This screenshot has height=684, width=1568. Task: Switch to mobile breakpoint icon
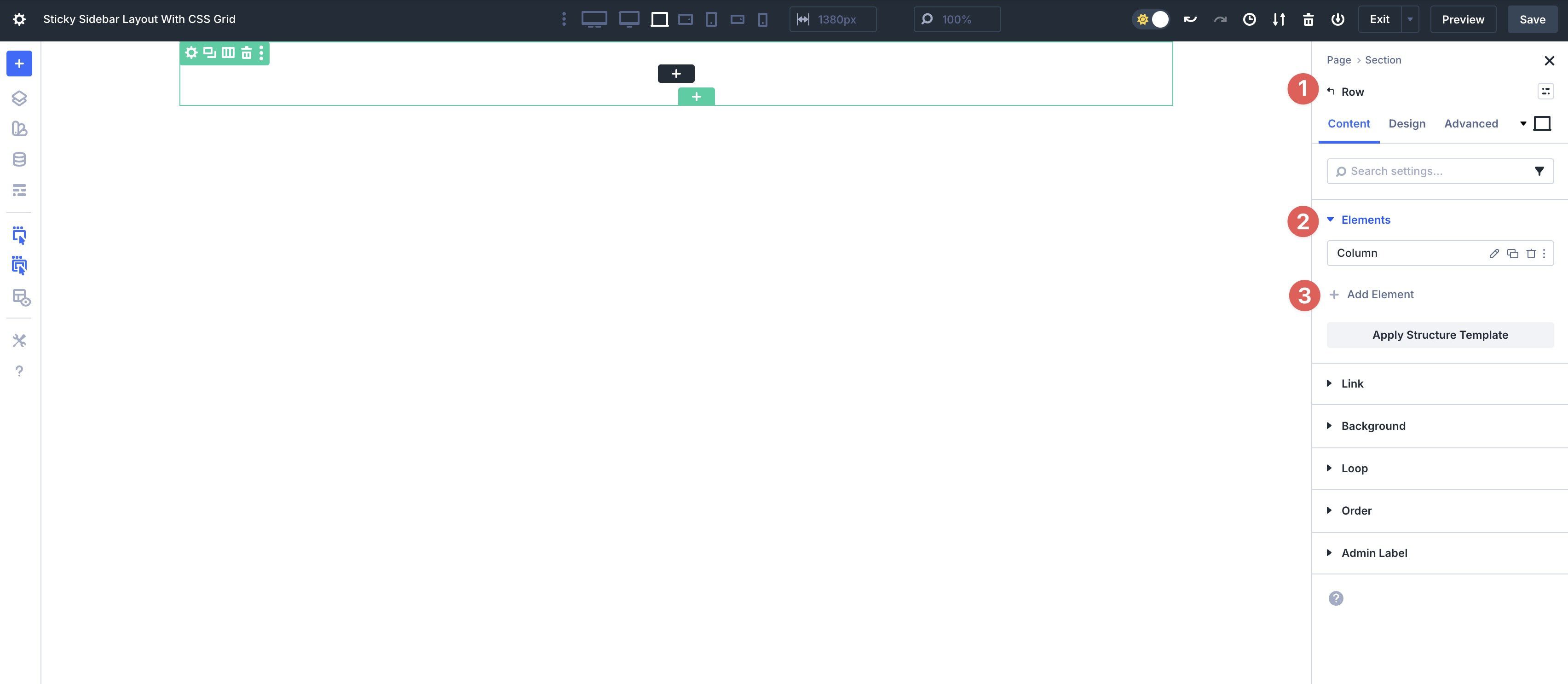(x=763, y=19)
